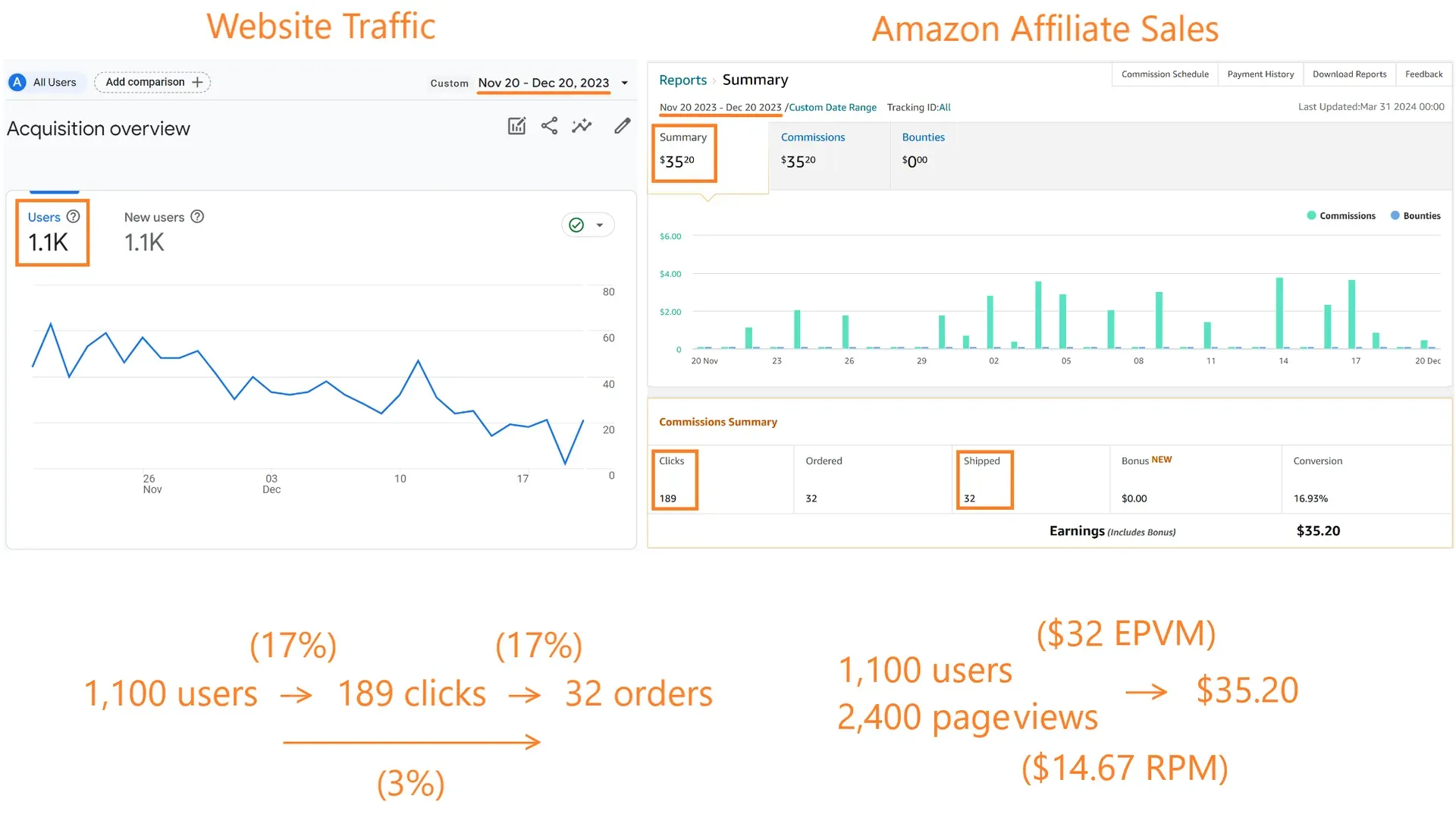Click the green checkmark users filter
The width and height of the screenshot is (1456, 830).
576,224
